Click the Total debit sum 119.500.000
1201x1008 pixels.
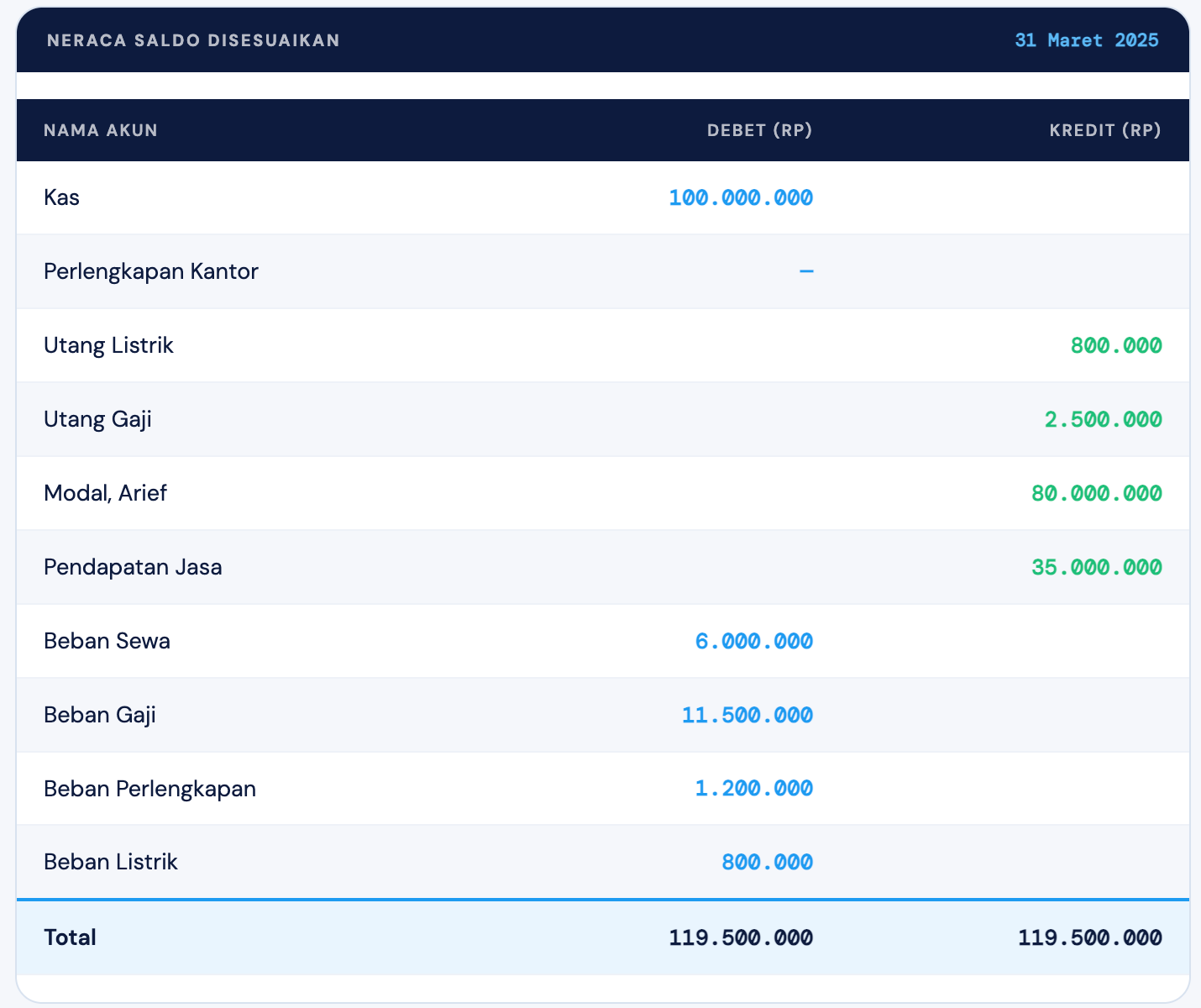point(741,937)
